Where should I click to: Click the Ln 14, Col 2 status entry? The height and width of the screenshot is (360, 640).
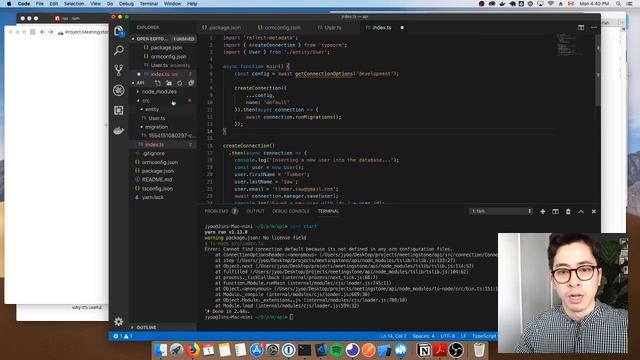click(x=393, y=336)
